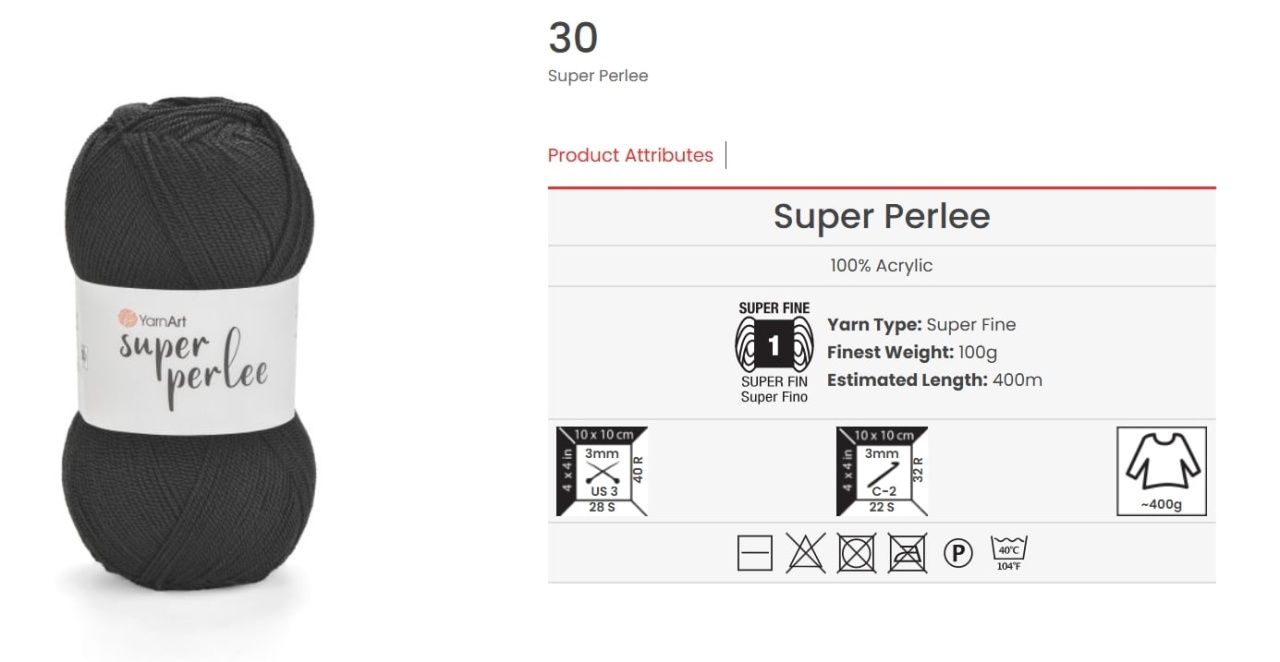
Task: Click the dry clean P symbol
Action: (957, 553)
